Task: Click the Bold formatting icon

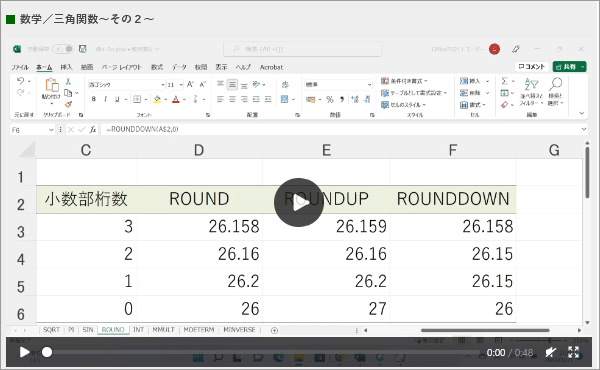Action: coord(94,99)
